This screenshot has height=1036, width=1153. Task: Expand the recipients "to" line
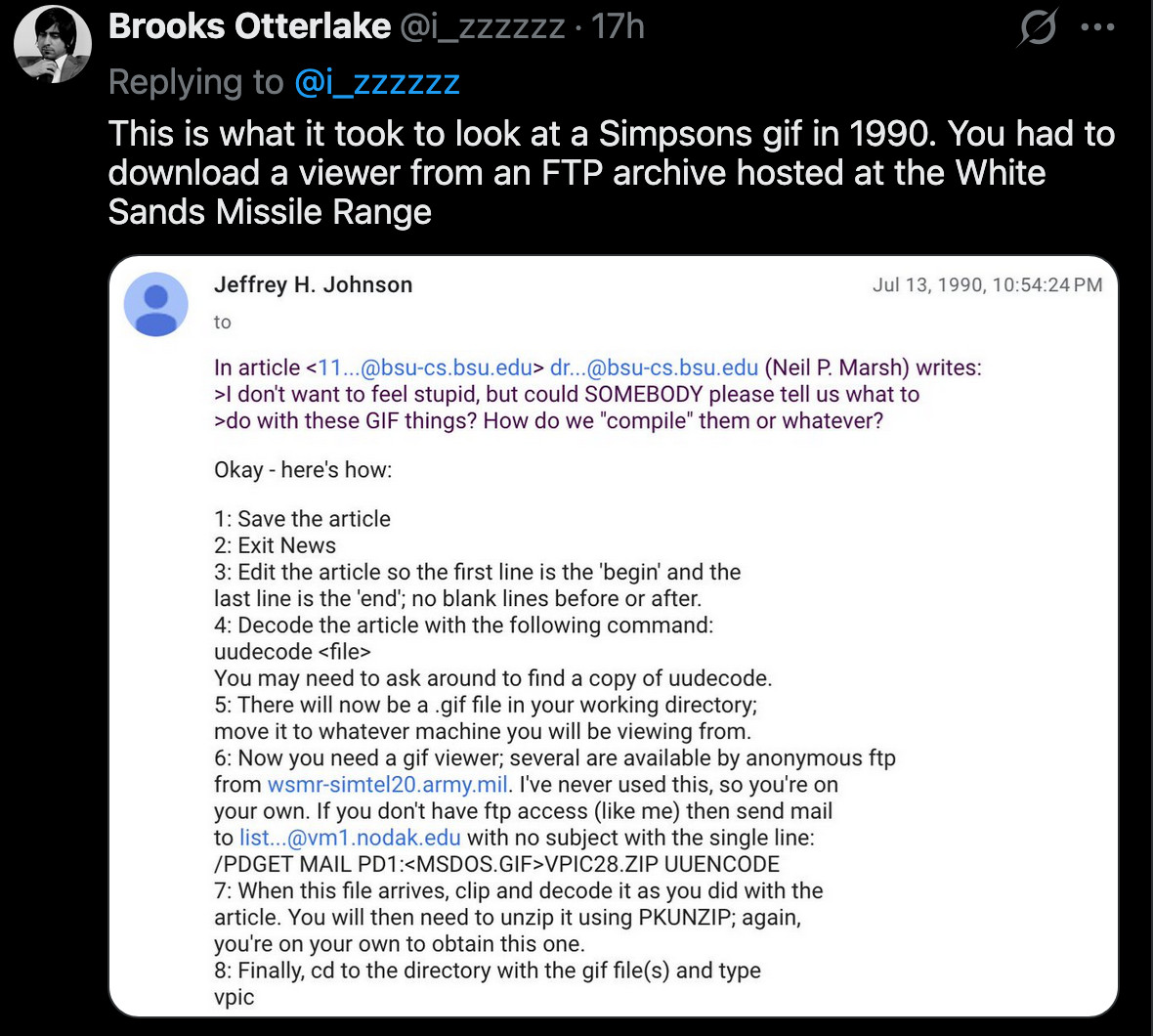223,323
